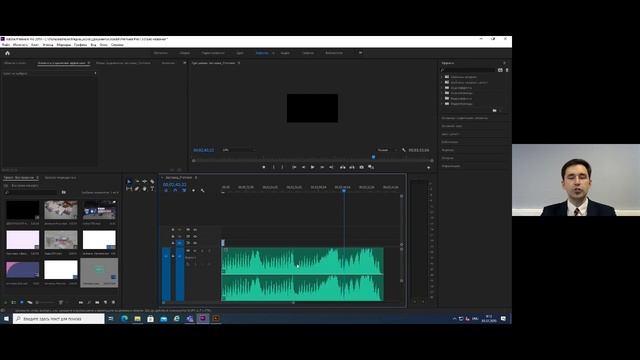The width and height of the screenshot is (640, 360).
Task: Toggle nest insert mode in timeline header
Action: point(166,191)
